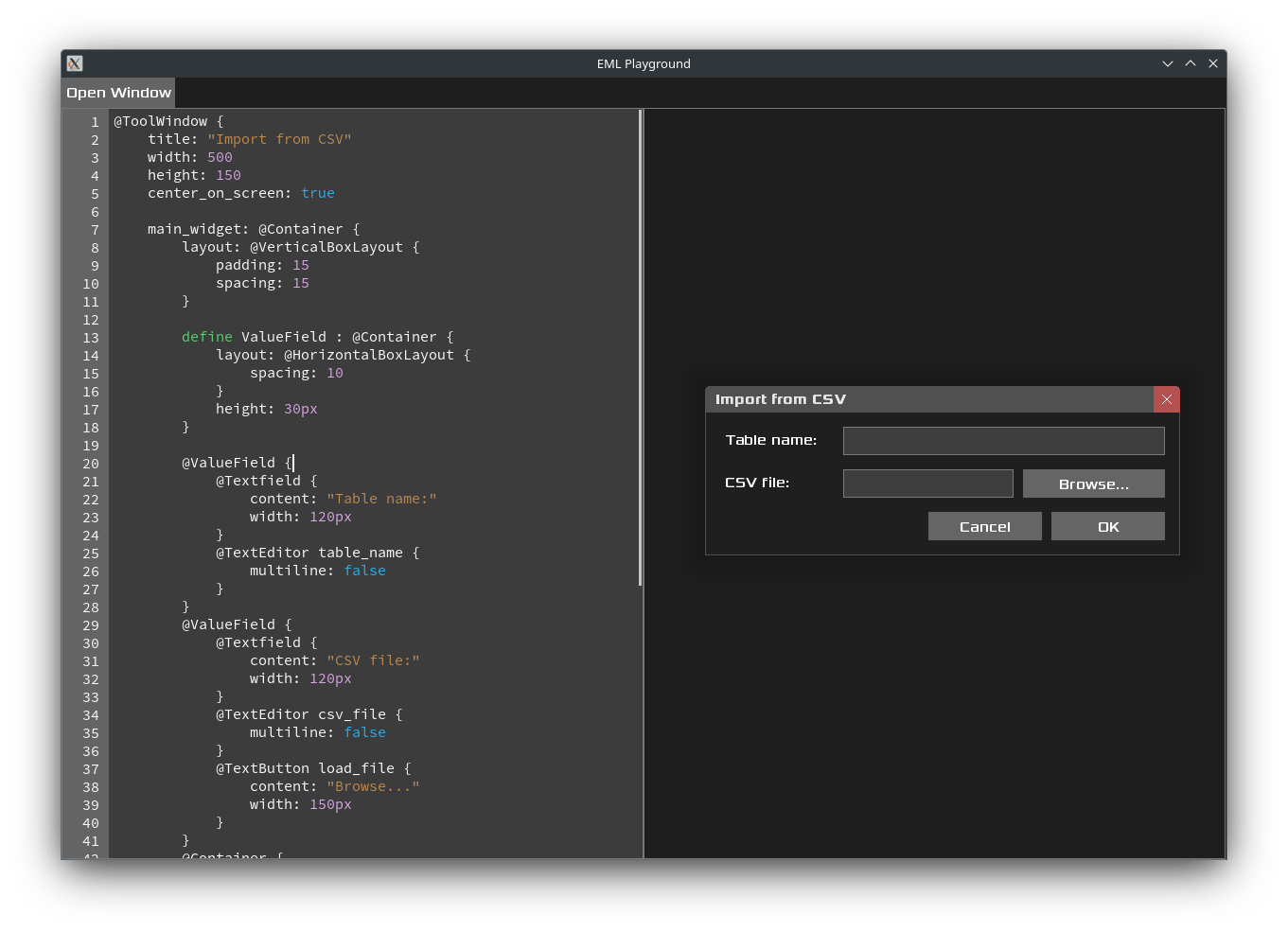Click line number 29 in gutter
1288x932 pixels.
tap(90, 625)
